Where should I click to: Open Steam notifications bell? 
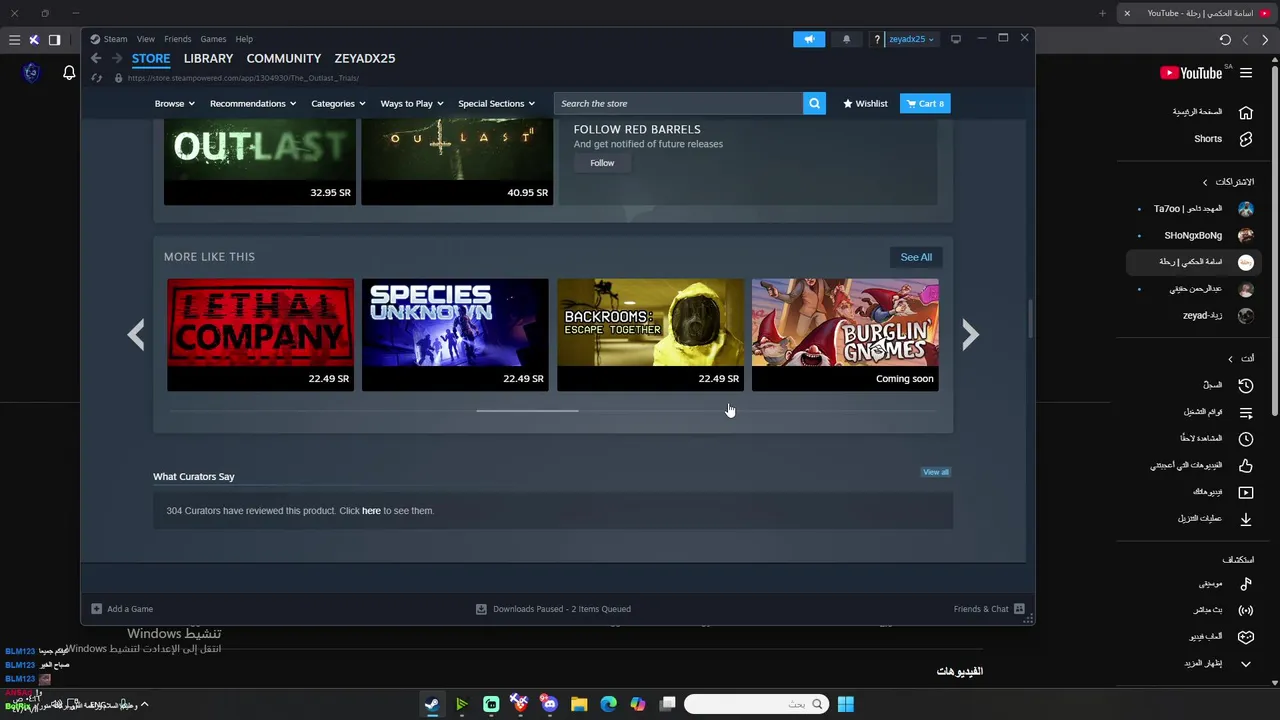coord(846,39)
